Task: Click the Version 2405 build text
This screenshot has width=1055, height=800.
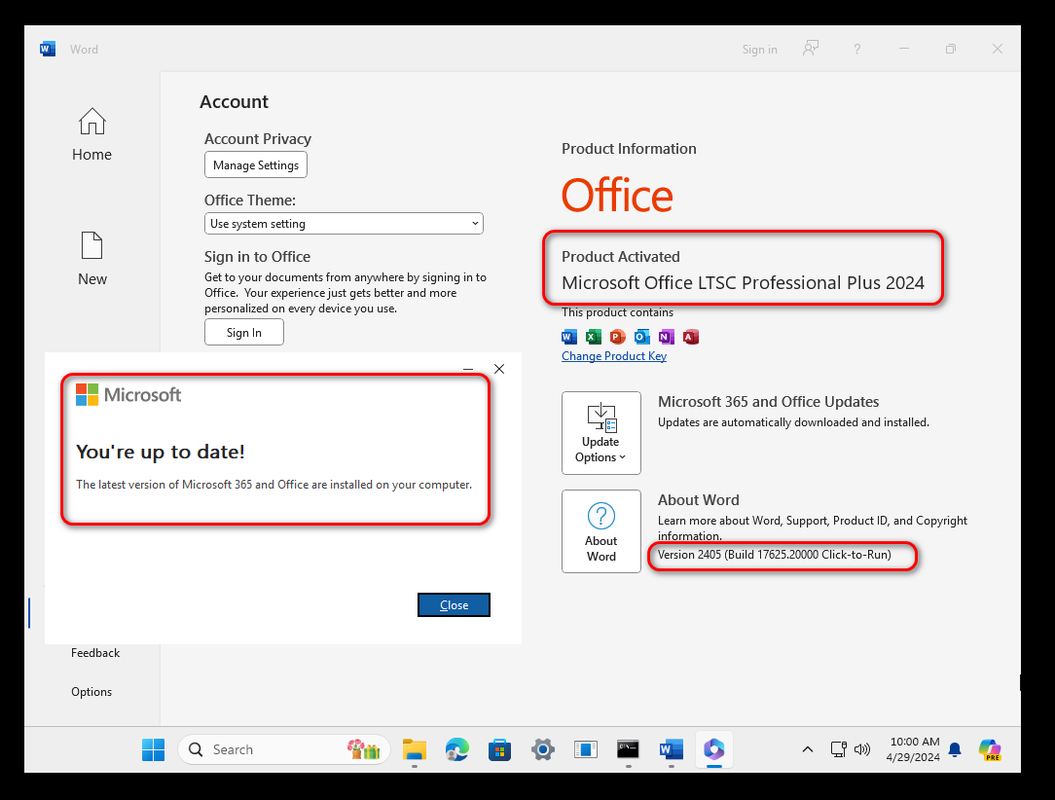Action: click(774, 554)
